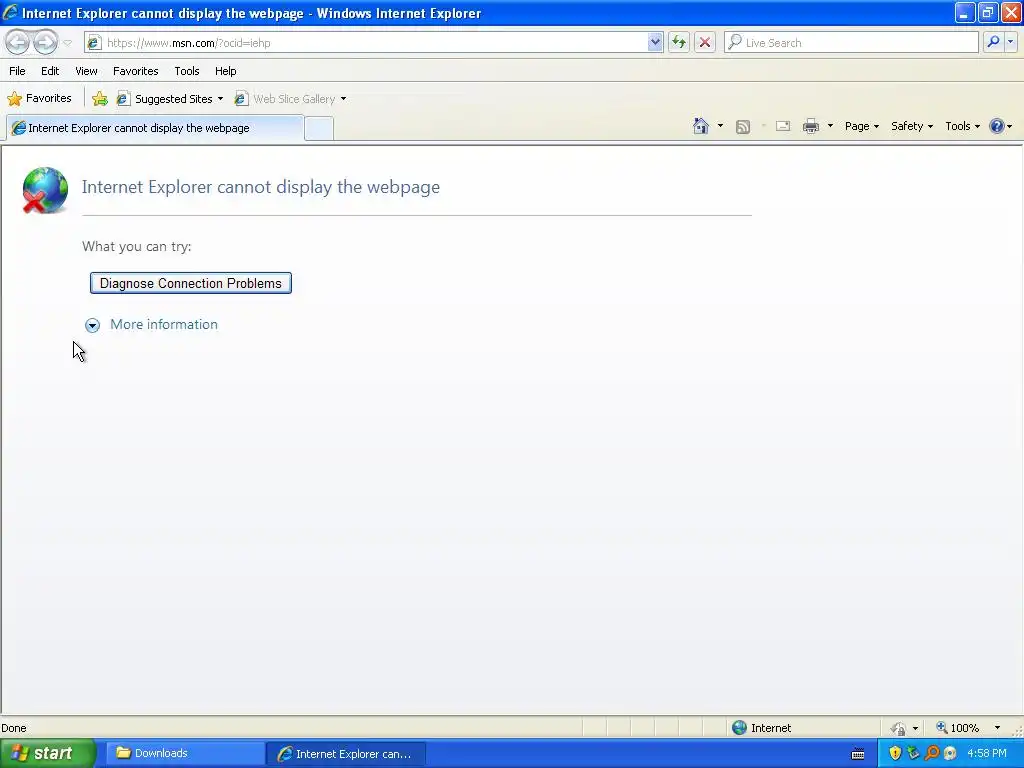Click the Protected Mode status icon
The width and height of the screenshot is (1024, 768).
click(898, 728)
